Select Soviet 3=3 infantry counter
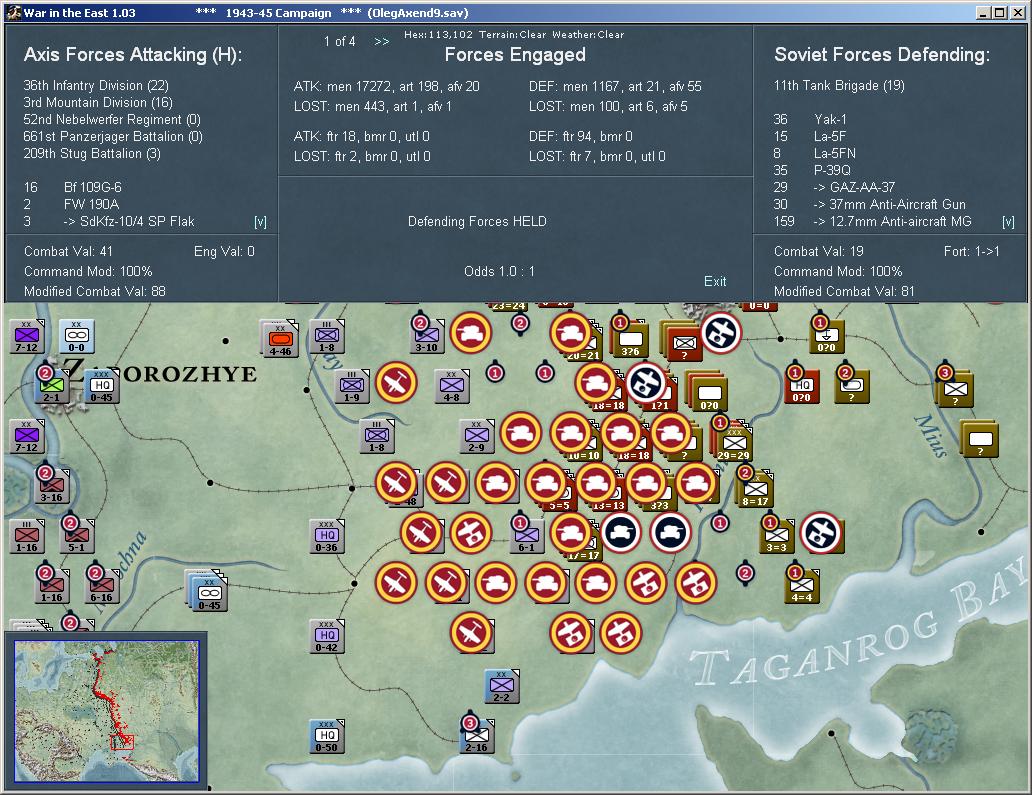The image size is (1032, 795). click(777, 536)
